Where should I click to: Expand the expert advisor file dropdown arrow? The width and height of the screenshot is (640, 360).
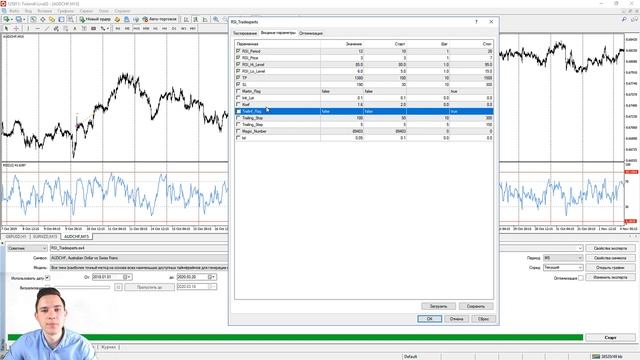point(580,248)
